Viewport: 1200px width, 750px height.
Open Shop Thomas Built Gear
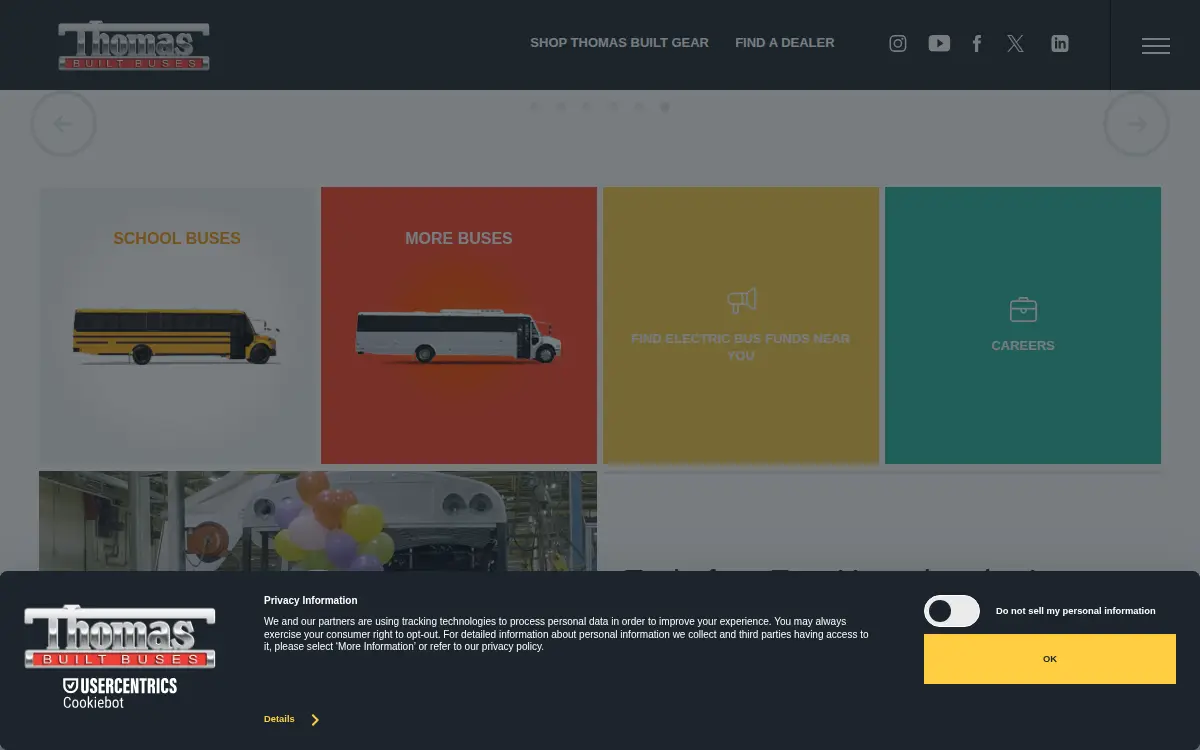(x=619, y=43)
